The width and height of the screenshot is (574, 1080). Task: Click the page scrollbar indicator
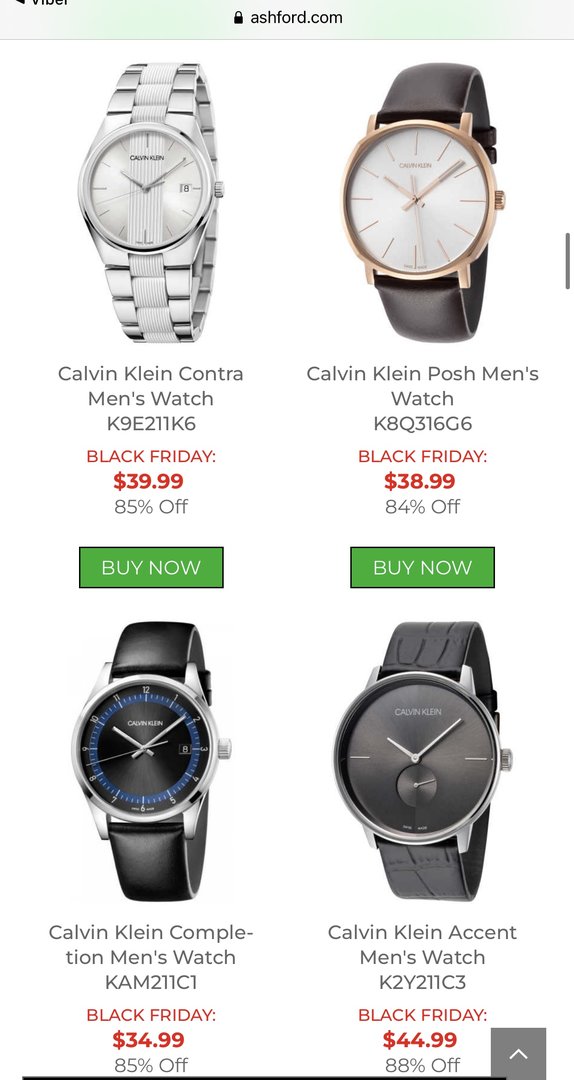pos(568,261)
